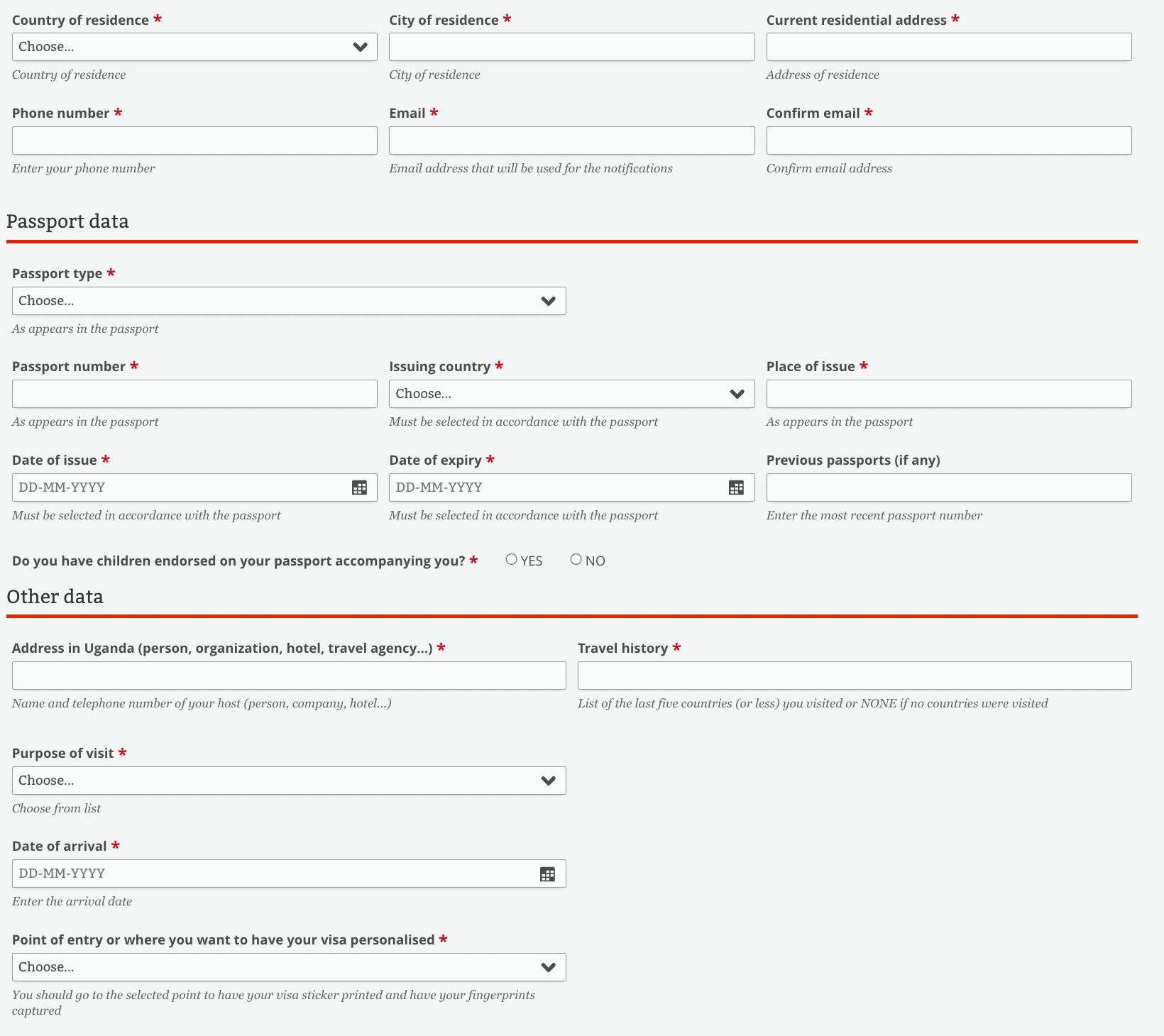Click 'Enter the most recent passport number' hint

pos(874,515)
